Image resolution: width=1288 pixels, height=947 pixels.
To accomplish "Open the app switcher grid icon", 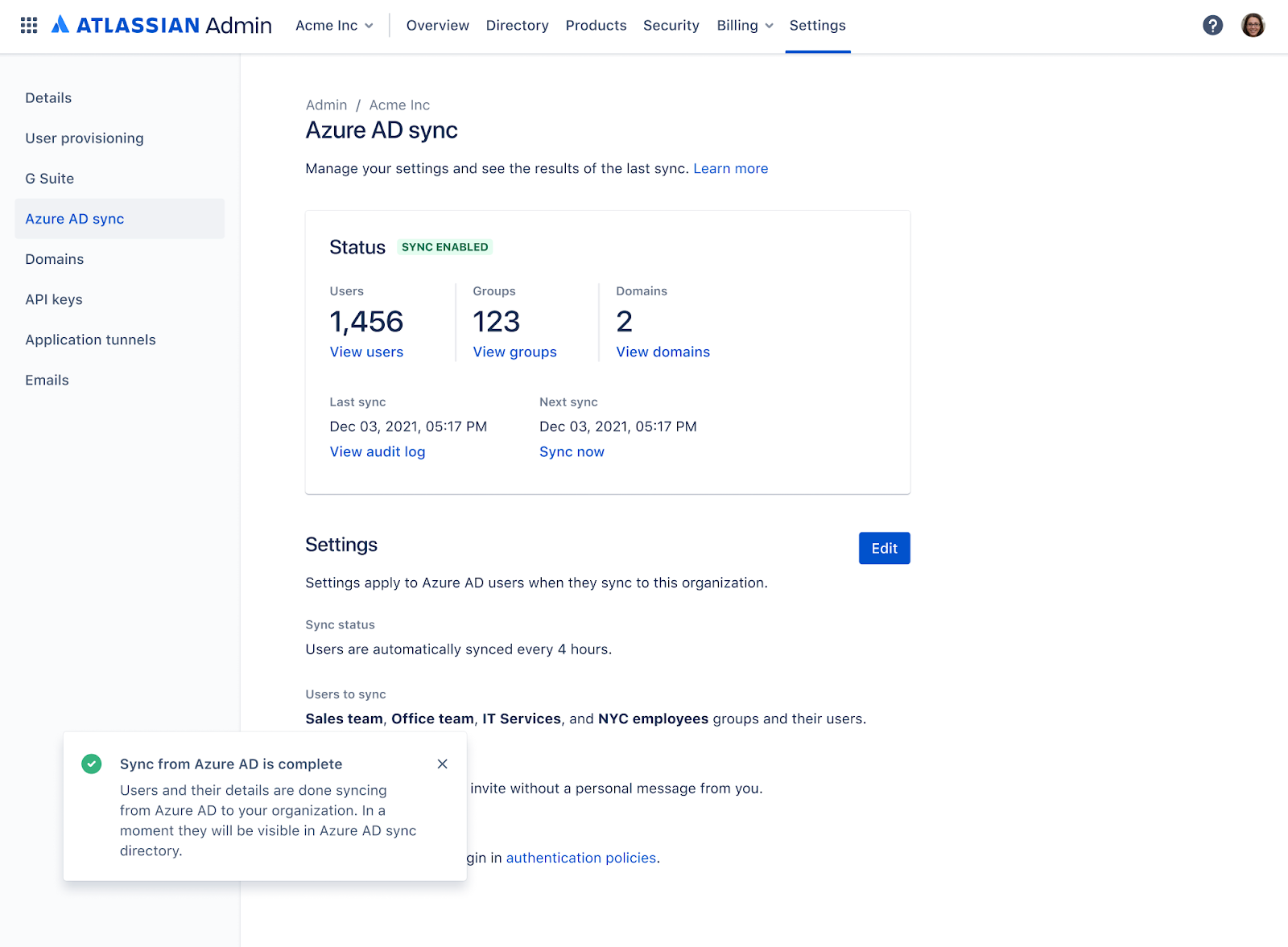I will coord(29,26).
